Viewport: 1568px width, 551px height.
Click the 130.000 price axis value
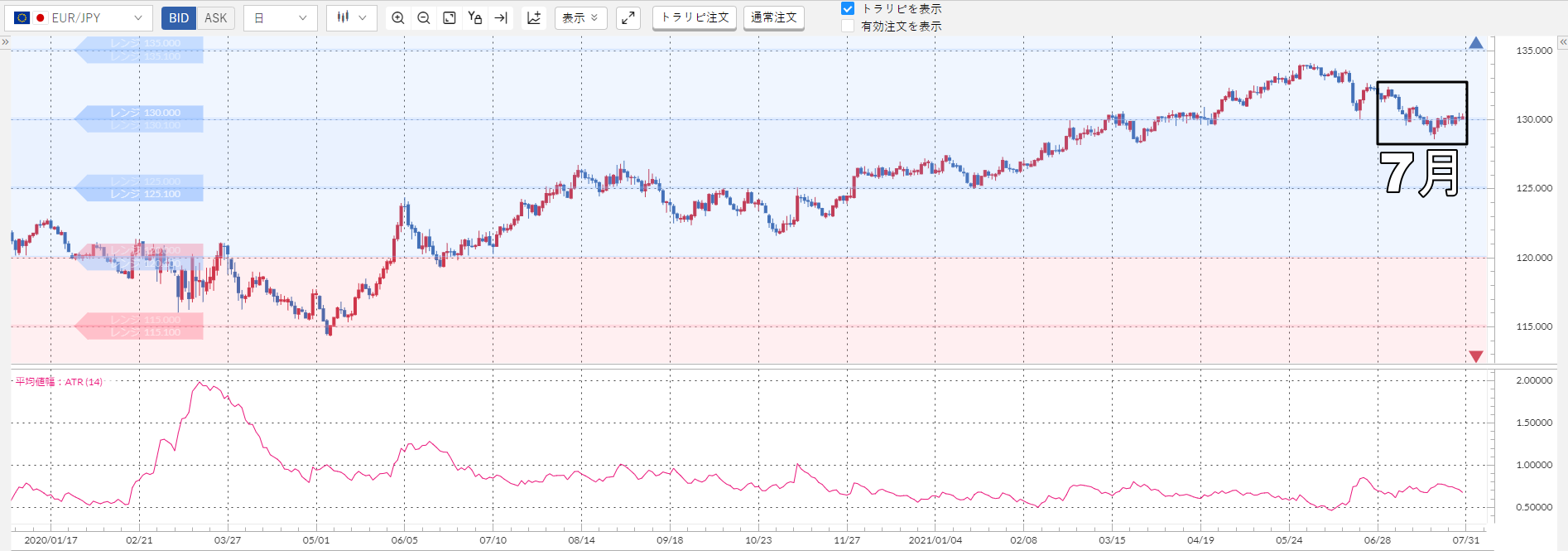point(1534,119)
